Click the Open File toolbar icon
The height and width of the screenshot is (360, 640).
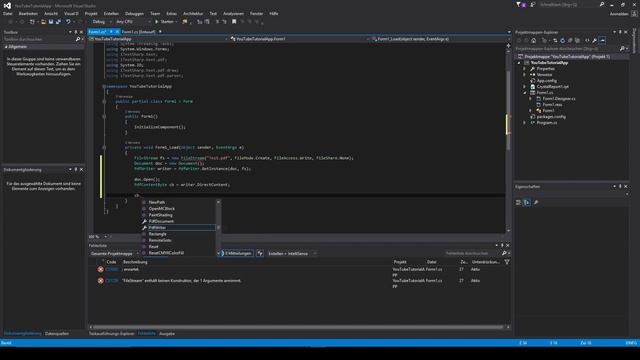(43, 22)
